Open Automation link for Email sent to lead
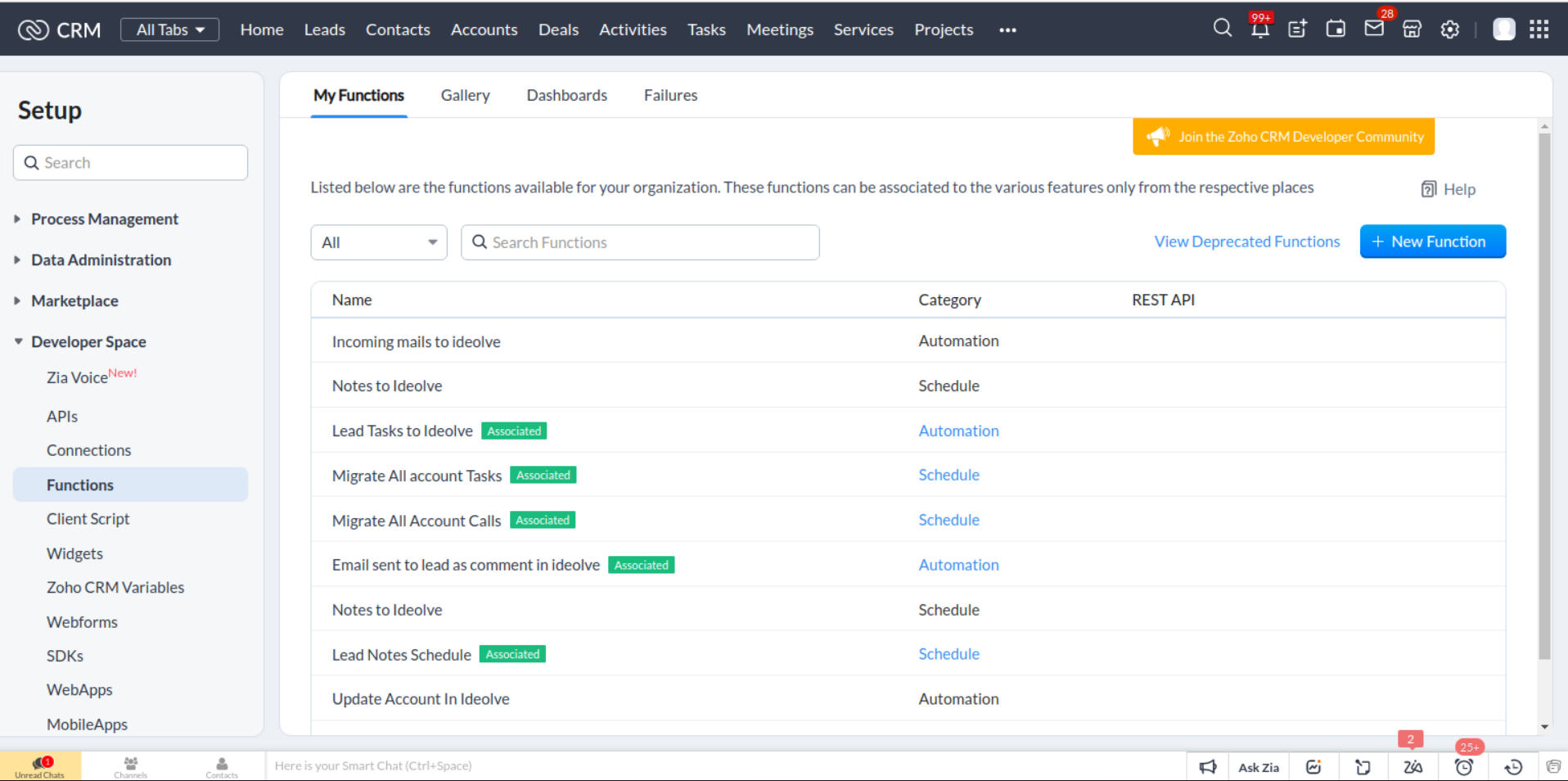Image resolution: width=1568 pixels, height=781 pixels. [x=958, y=565]
